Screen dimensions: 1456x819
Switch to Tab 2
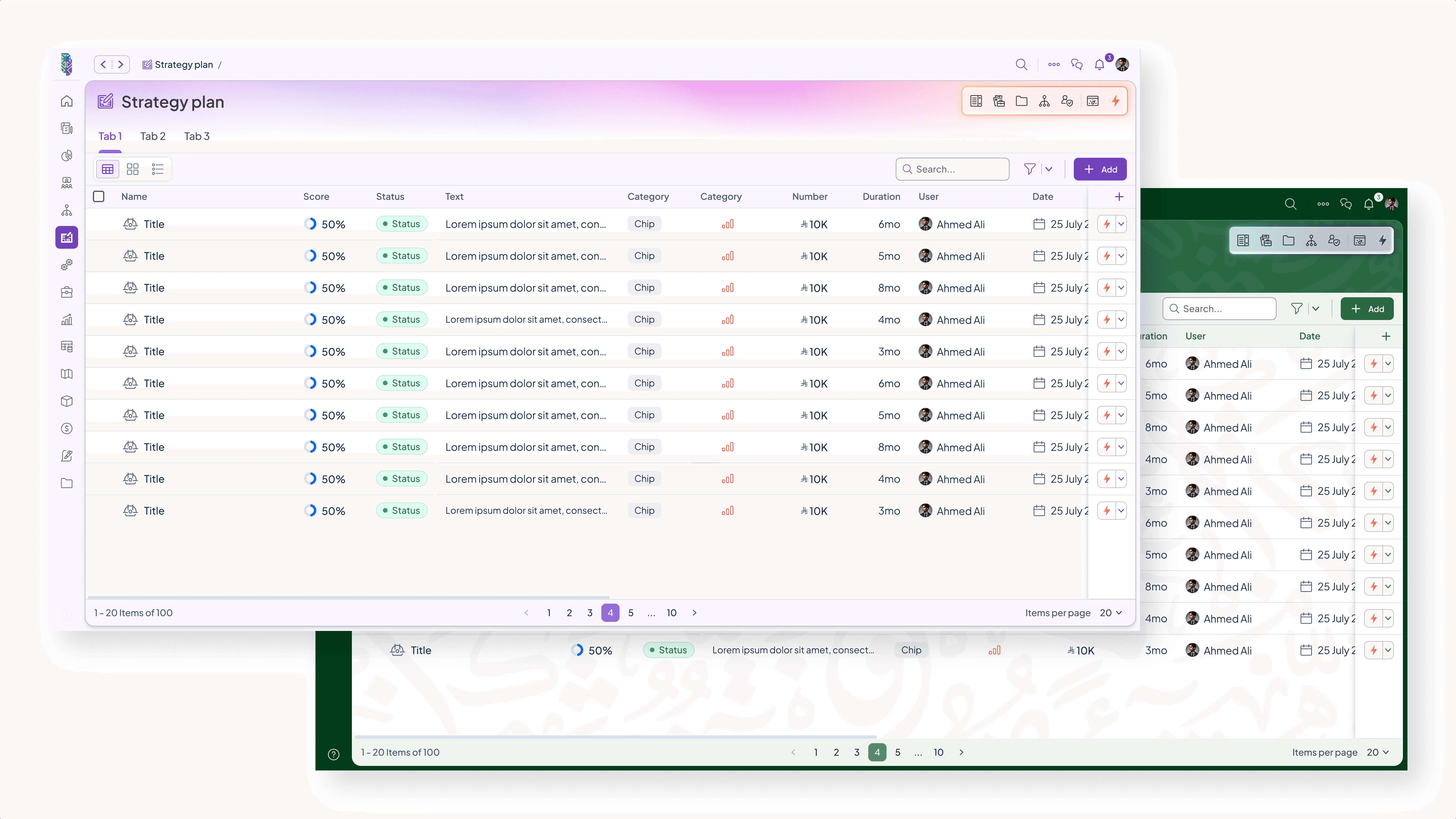[153, 136]
